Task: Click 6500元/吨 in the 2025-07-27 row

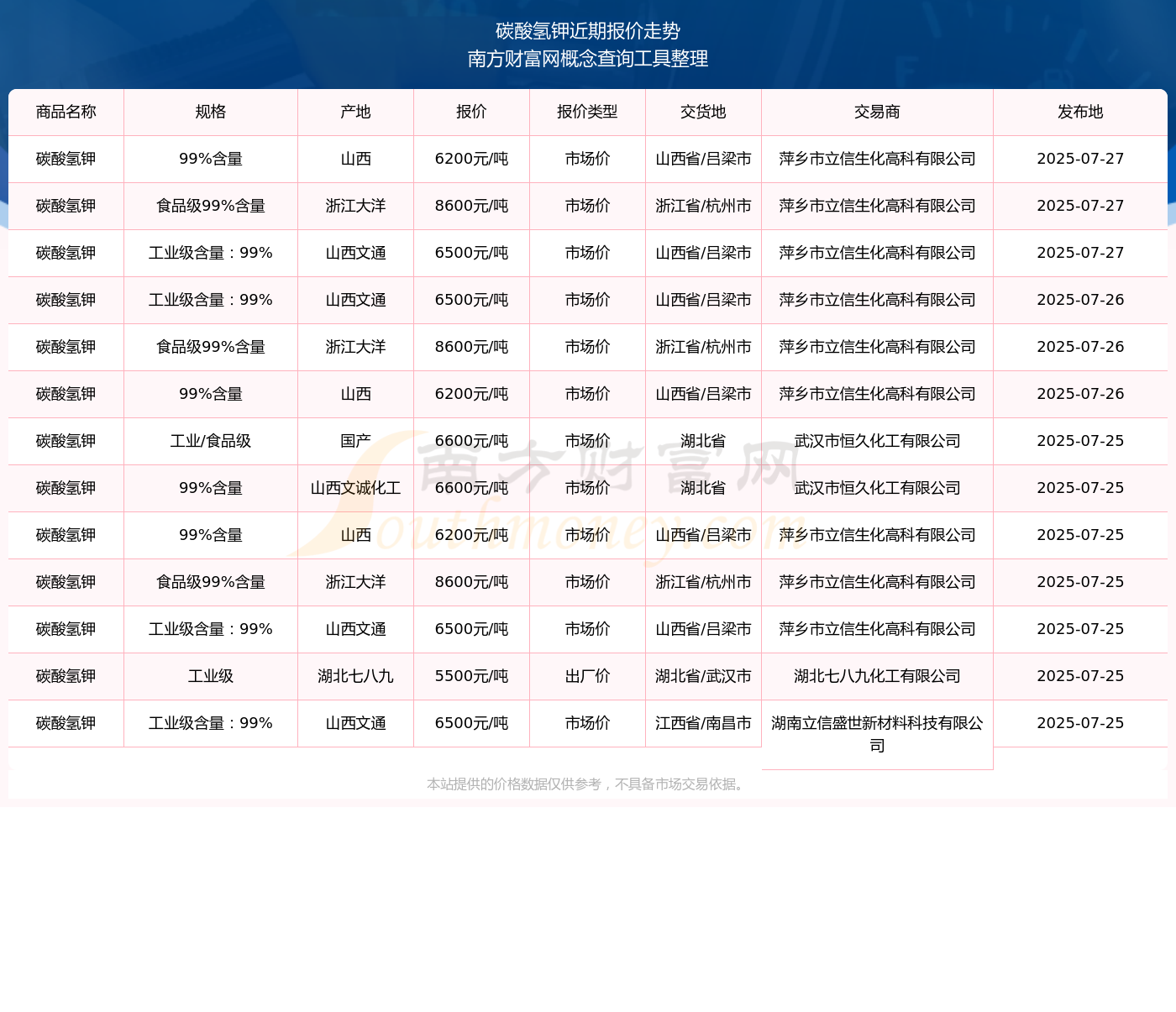Action: tap(472, 253)
